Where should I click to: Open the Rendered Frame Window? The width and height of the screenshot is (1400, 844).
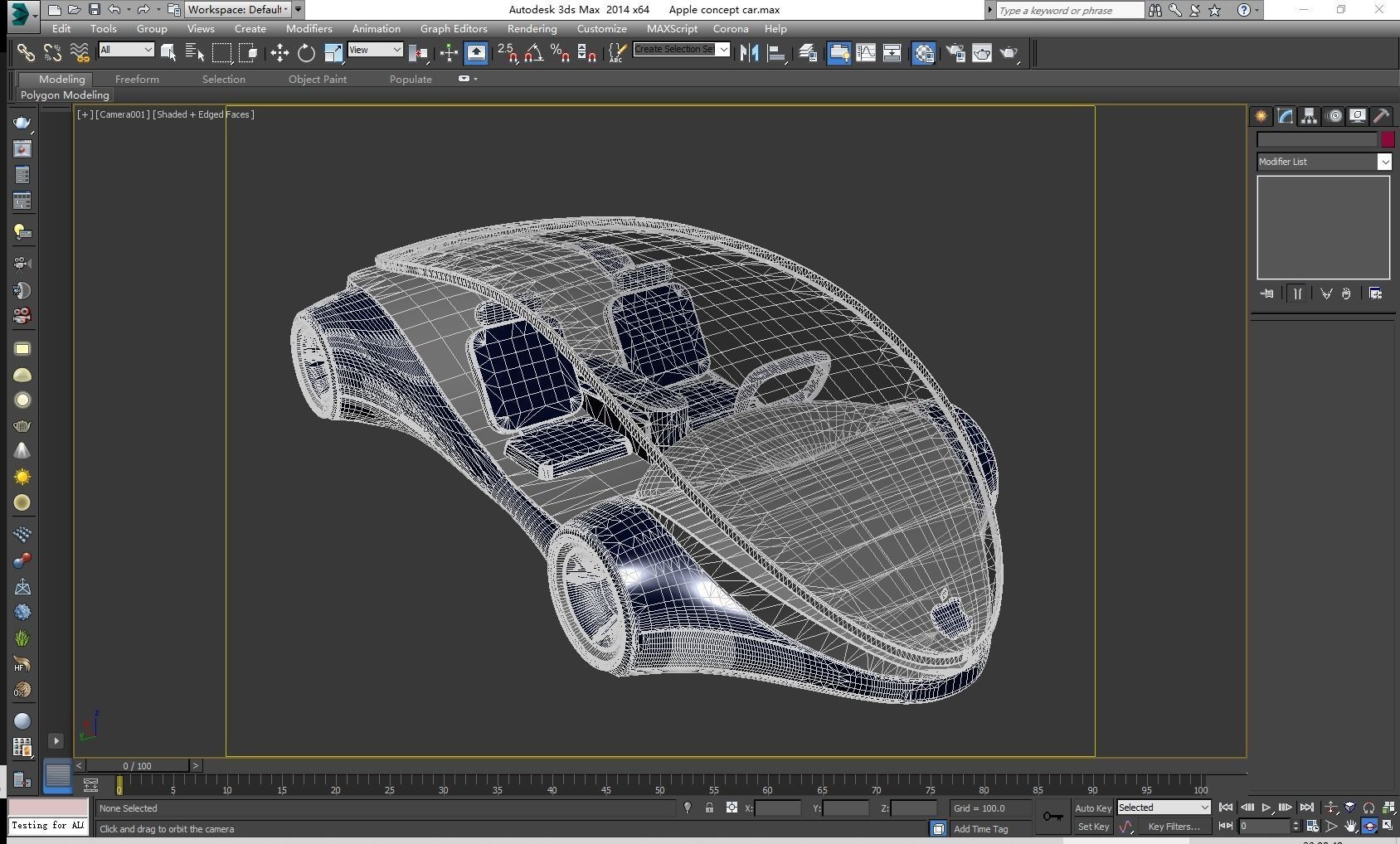[982, 53]
